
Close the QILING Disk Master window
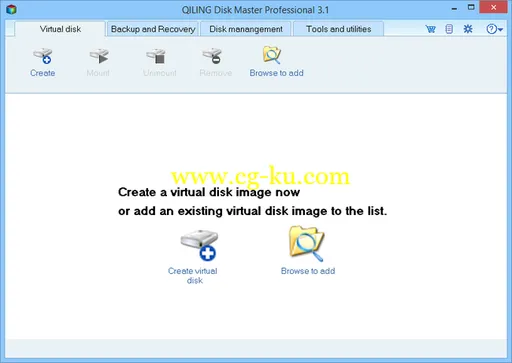click(x=493, y=8)
